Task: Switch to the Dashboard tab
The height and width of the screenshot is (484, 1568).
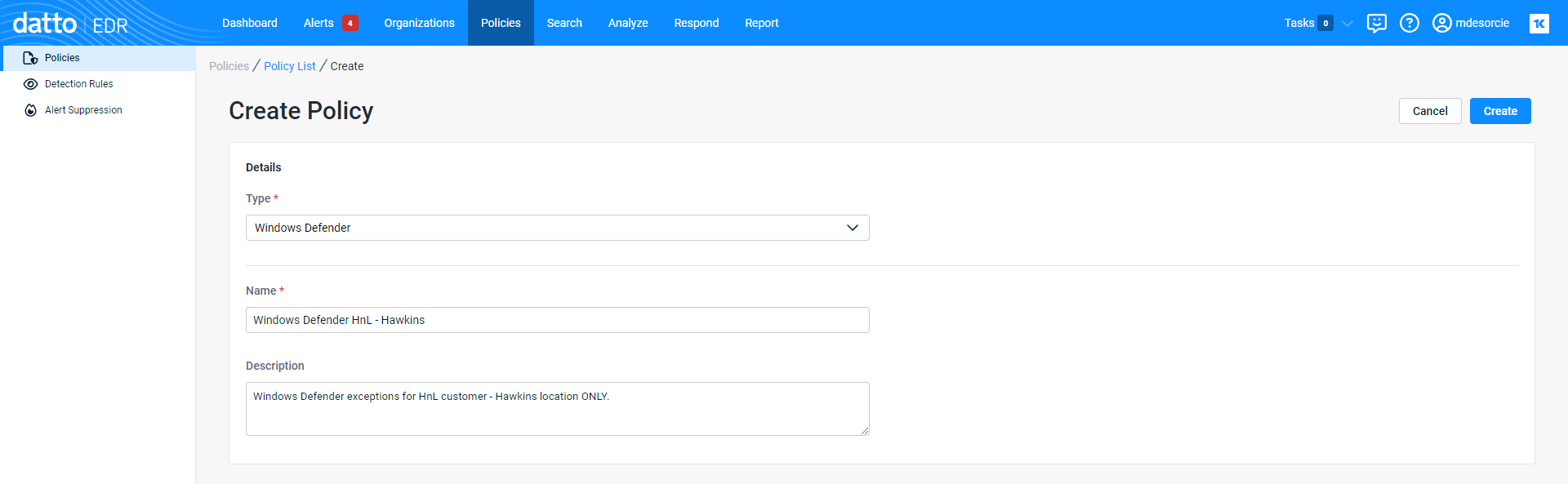Action: tap(250, 23)
